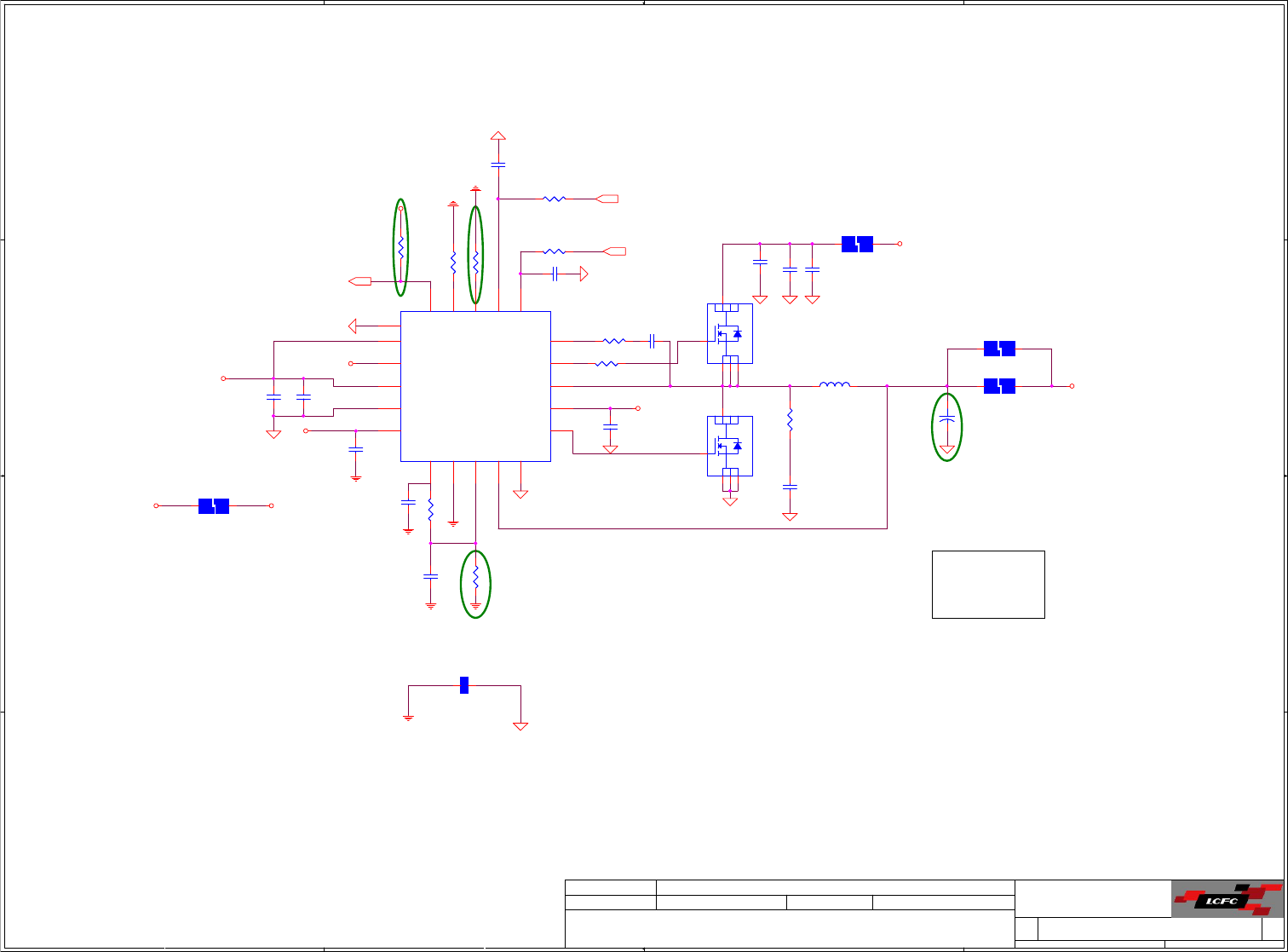Screen dimensions: 1288x952
Task: Click ground triangle at bottom jumper's right end
Action: (520, 726)
